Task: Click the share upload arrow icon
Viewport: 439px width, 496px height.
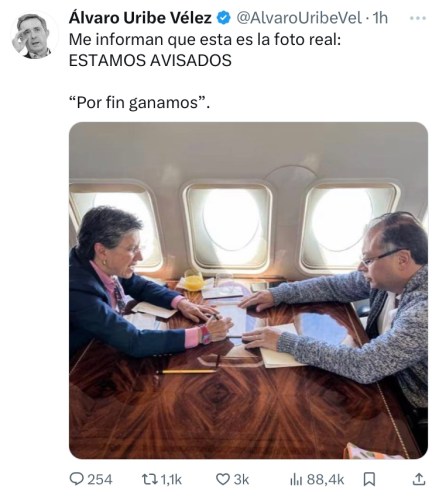Action: [419, 479]
